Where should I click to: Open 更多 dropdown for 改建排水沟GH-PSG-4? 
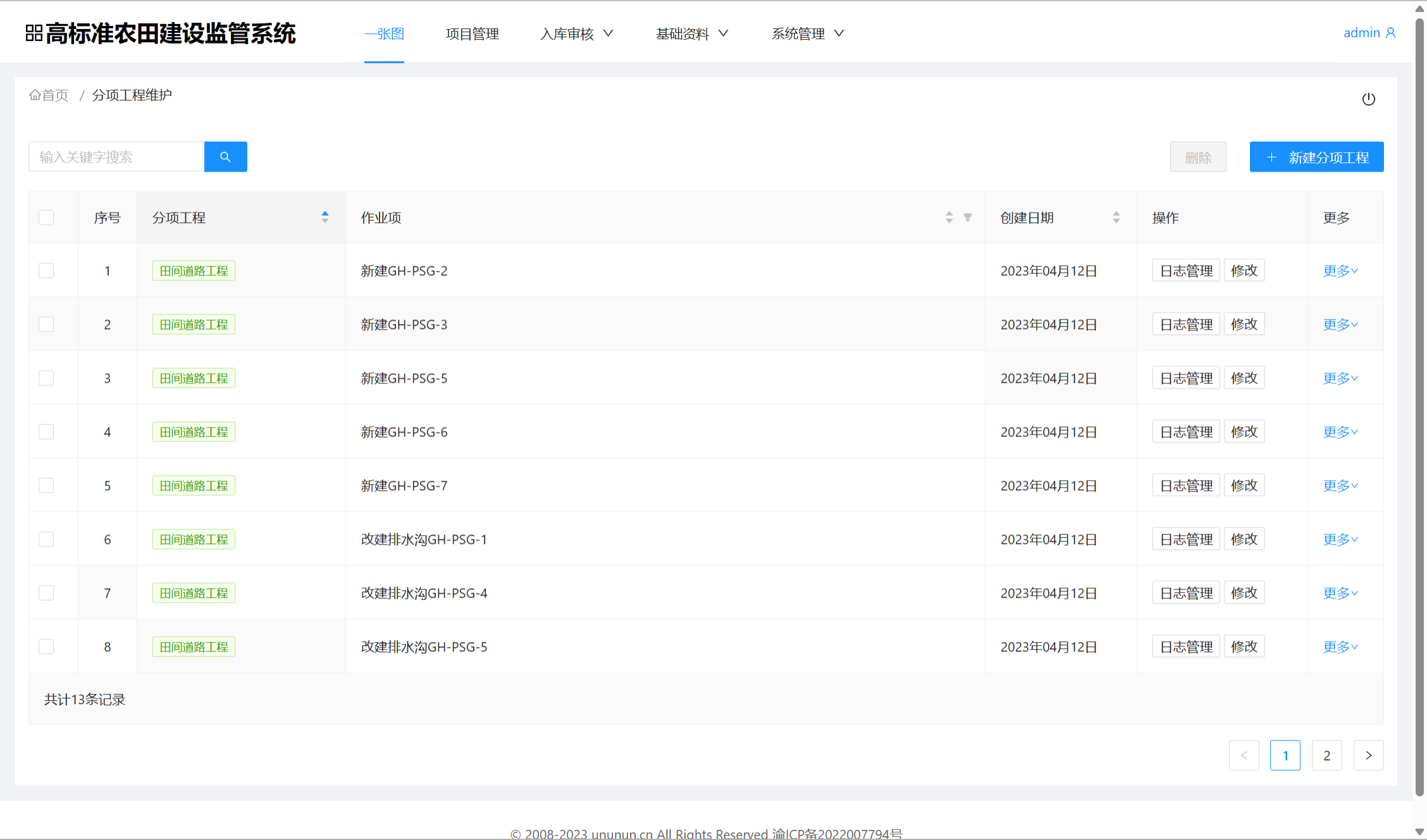pyautogui.click(x=1340, y=593)
